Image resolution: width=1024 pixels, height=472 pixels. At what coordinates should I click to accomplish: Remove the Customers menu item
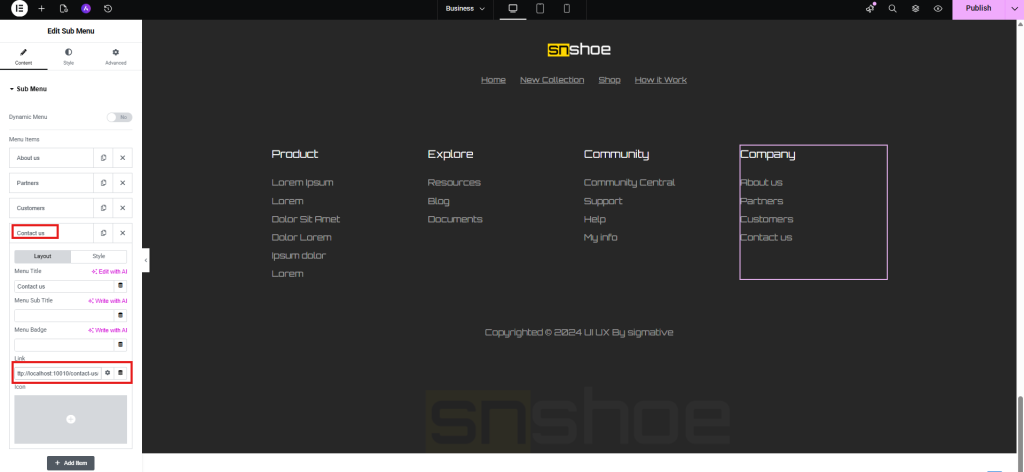click(x=122, y=208)
